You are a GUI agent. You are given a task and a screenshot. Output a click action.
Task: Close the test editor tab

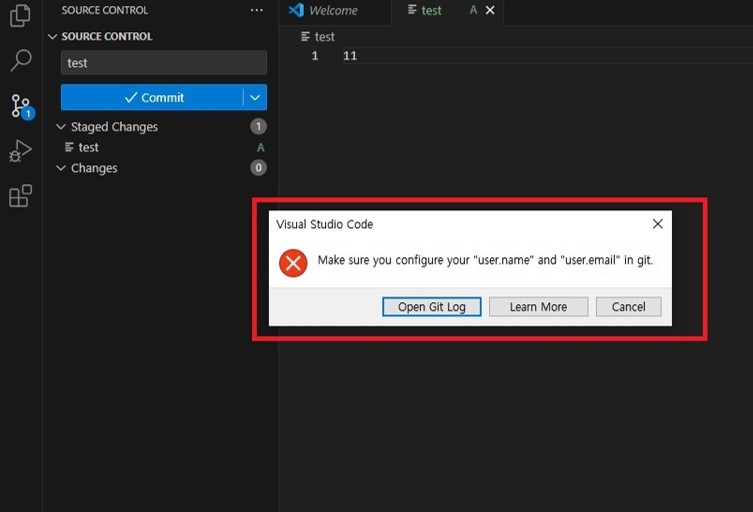coord(490,10)
